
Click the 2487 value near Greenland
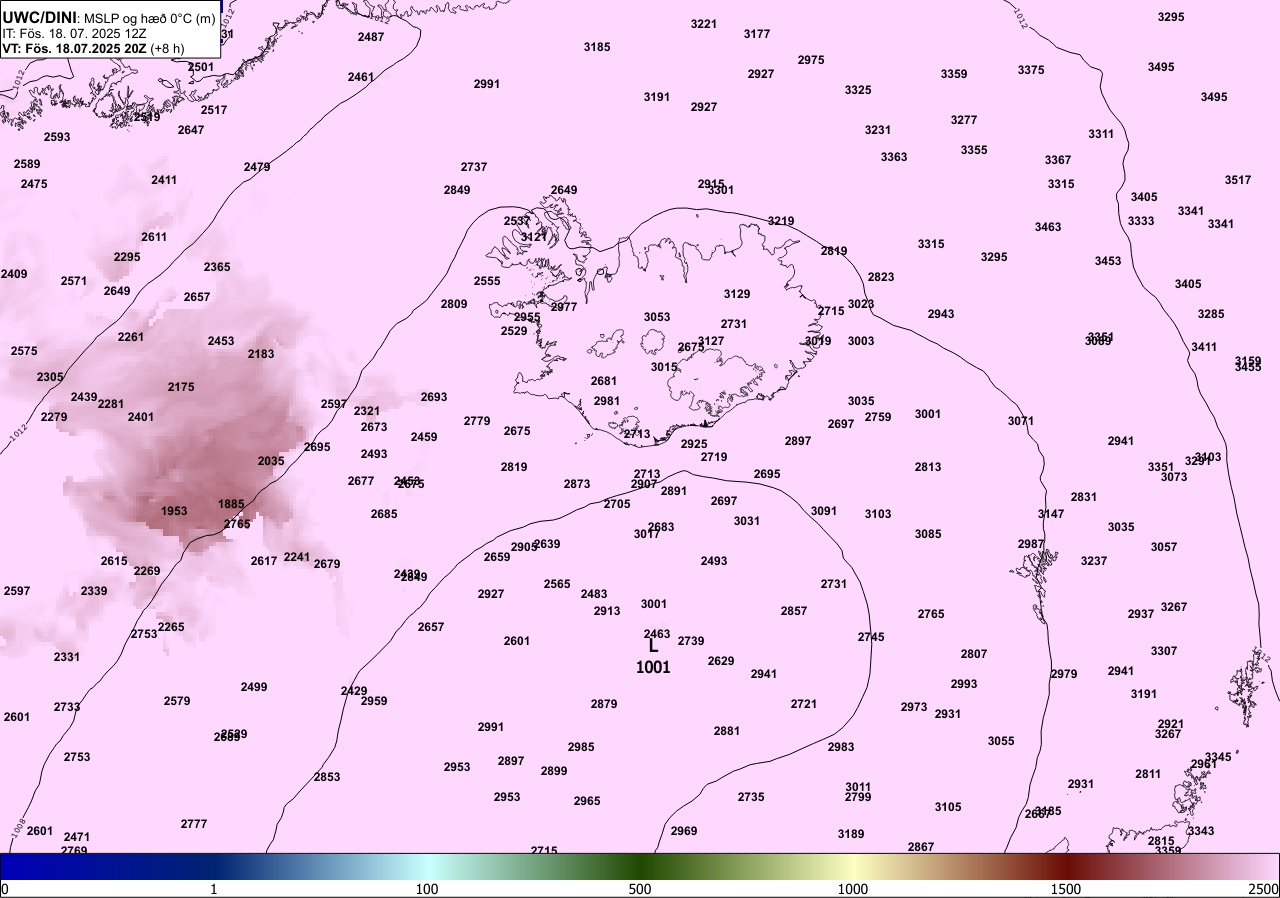click(371, 37)
